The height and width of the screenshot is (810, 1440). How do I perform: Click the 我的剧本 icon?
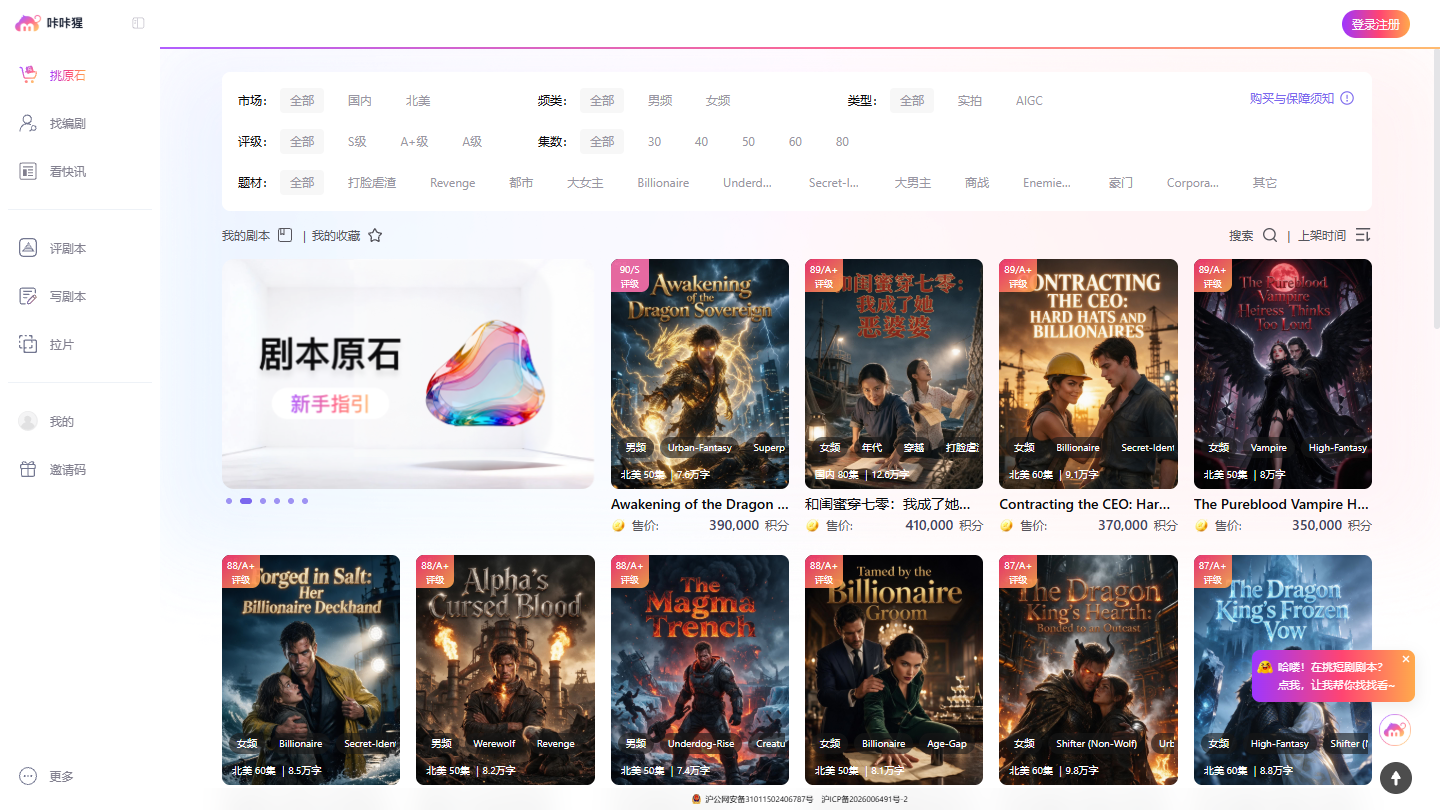(x=285, y=235)
